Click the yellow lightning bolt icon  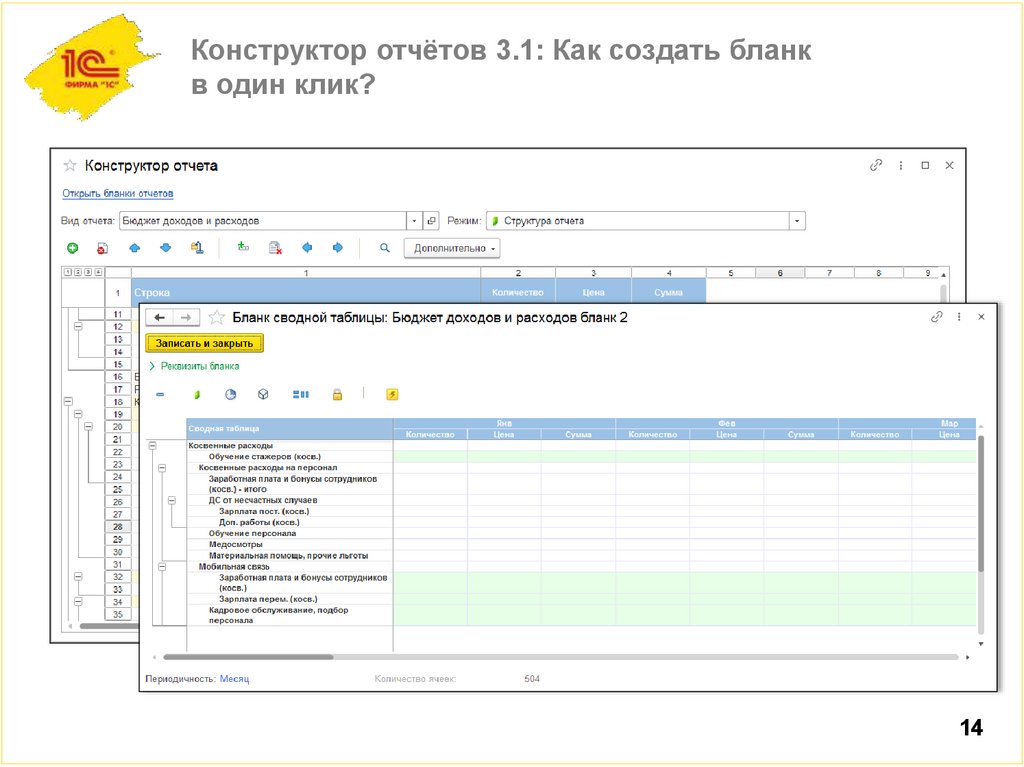(x=392, y=395)
